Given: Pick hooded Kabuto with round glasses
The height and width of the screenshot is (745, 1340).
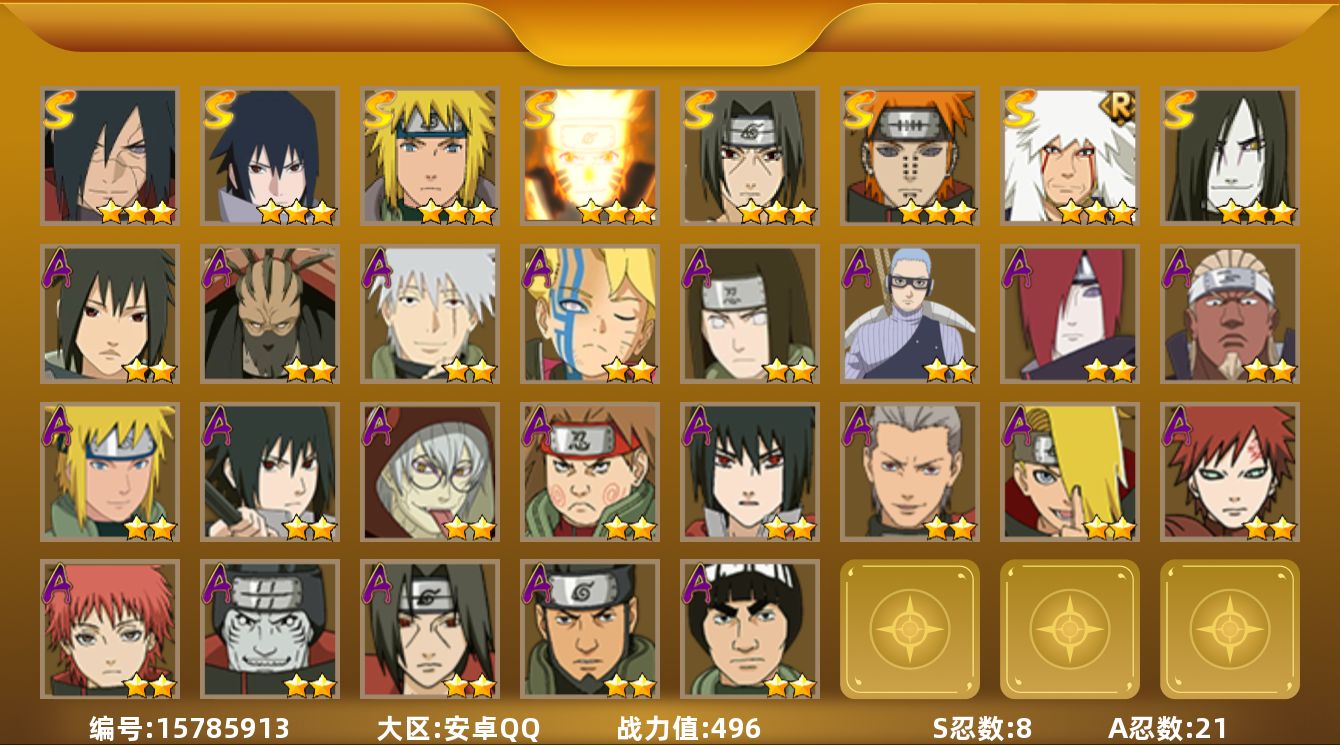Looking at the screenshot, I should 430,472.
